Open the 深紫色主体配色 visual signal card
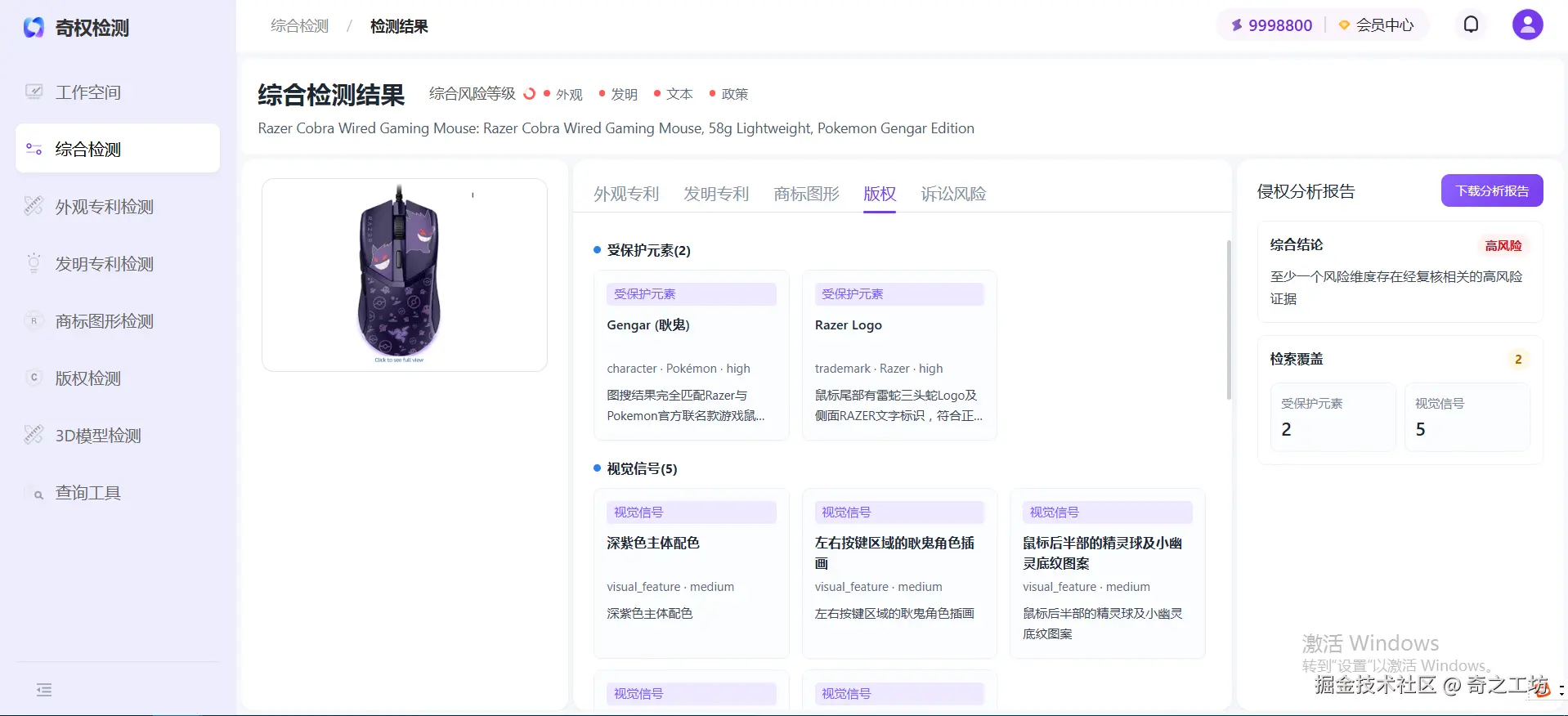 click(x=691, y=573)
